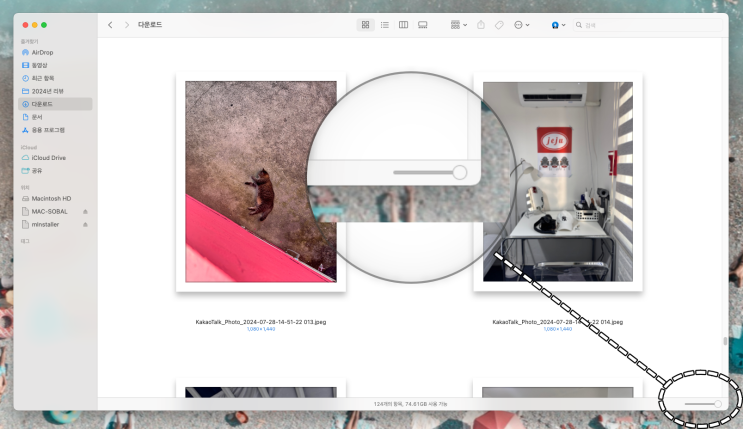Click the 최근 항목 clock icon
Viewport: 743px width, 429px height.
tap(26, 78)
